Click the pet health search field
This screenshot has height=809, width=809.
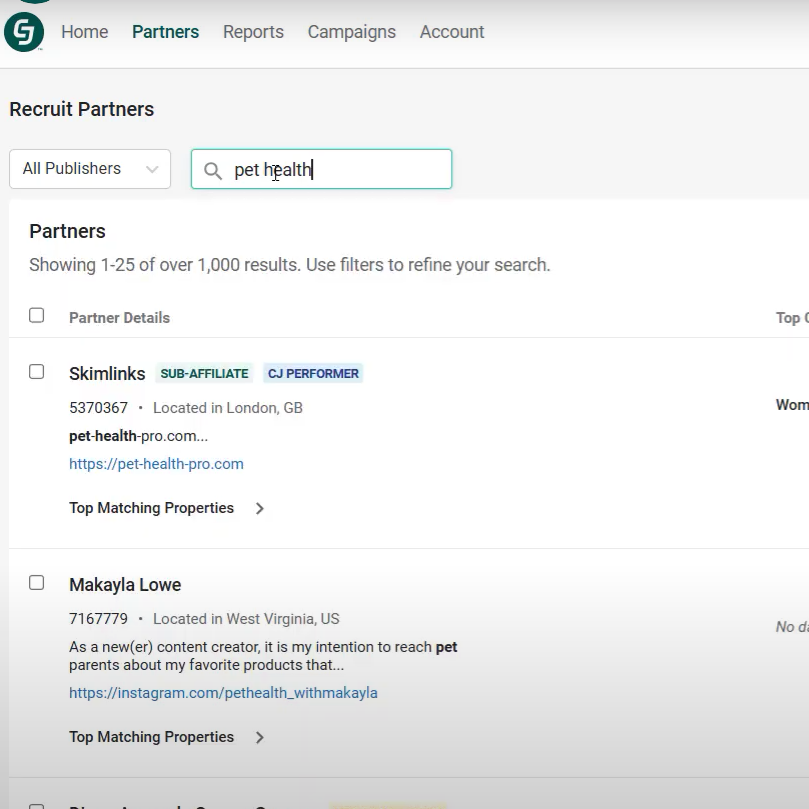point(335,170)
